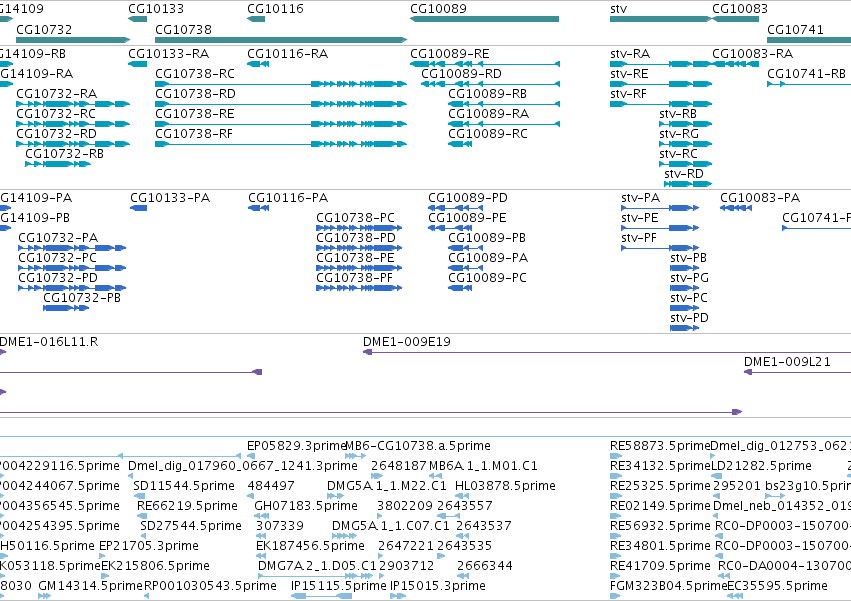
Task: Click the DME1-016L11.R clone end
Action: (3, 352)
